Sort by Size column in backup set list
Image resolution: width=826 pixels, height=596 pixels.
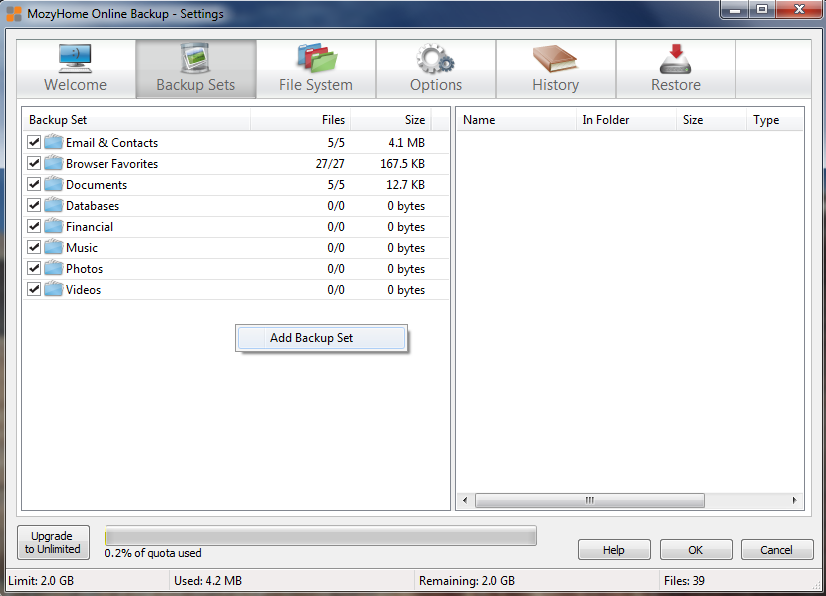[x=391, y=120]
